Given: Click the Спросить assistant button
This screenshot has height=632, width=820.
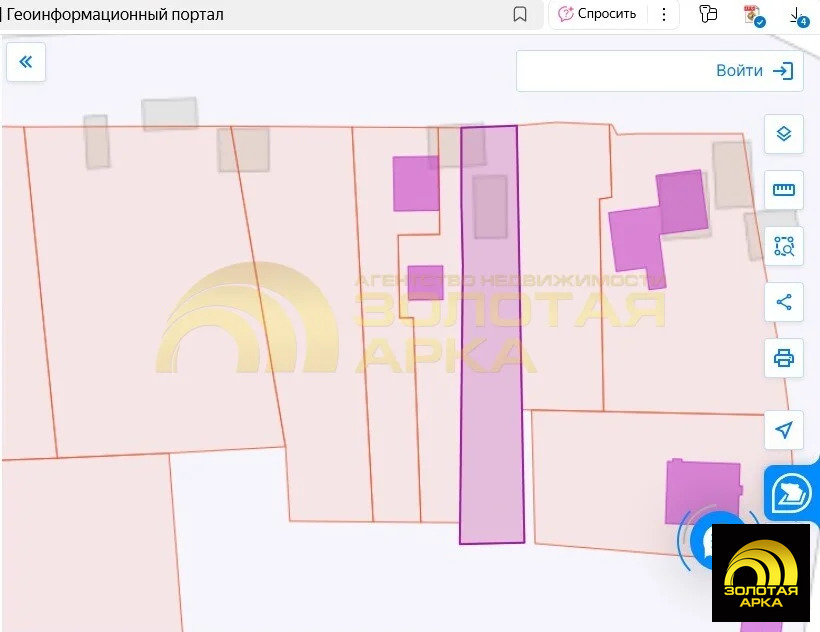Looking at the screenshot, I should coord(598,14).
